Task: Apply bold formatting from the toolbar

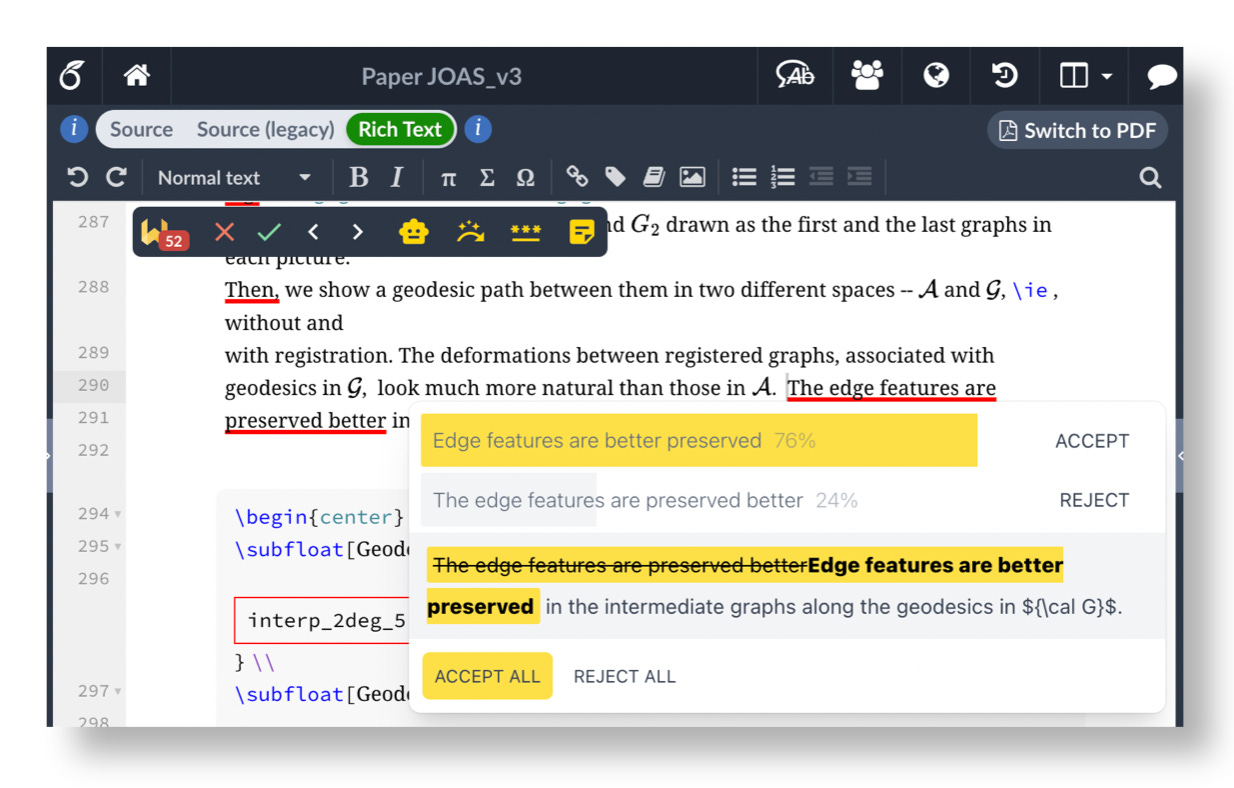Action: [357, 177]
